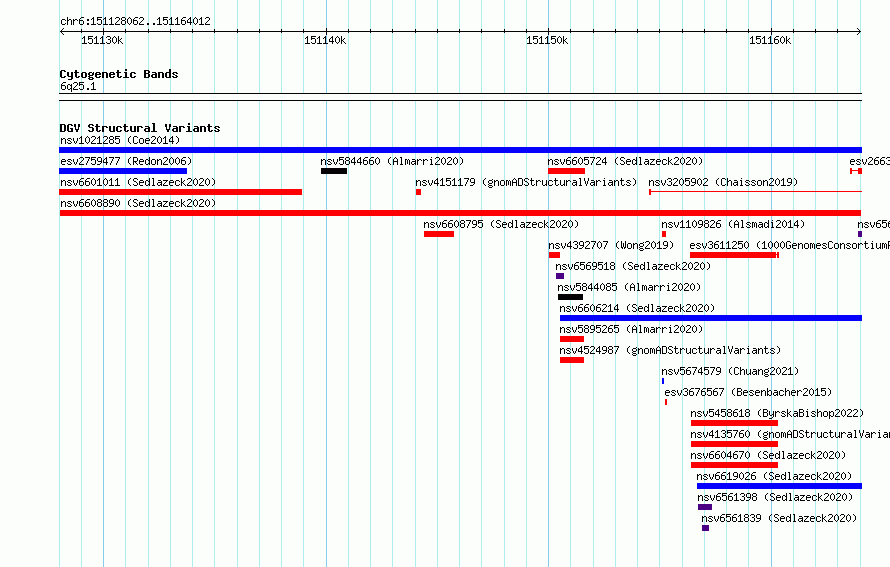Open nsv6619026 (Sedlazeck2020) label
This screenshot has width=890, height=567.
[774, 476]
